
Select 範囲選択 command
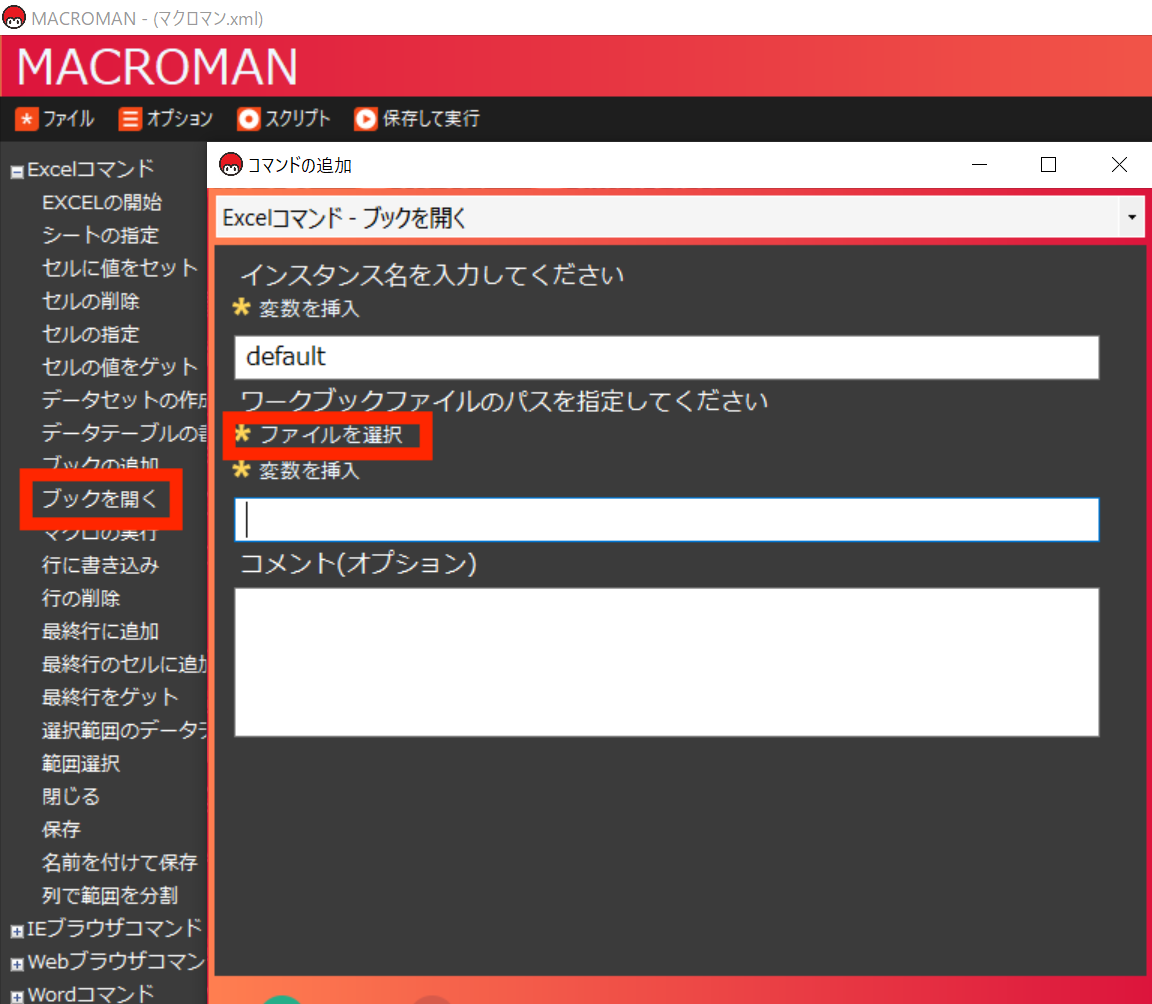click(x=81, y=763)
